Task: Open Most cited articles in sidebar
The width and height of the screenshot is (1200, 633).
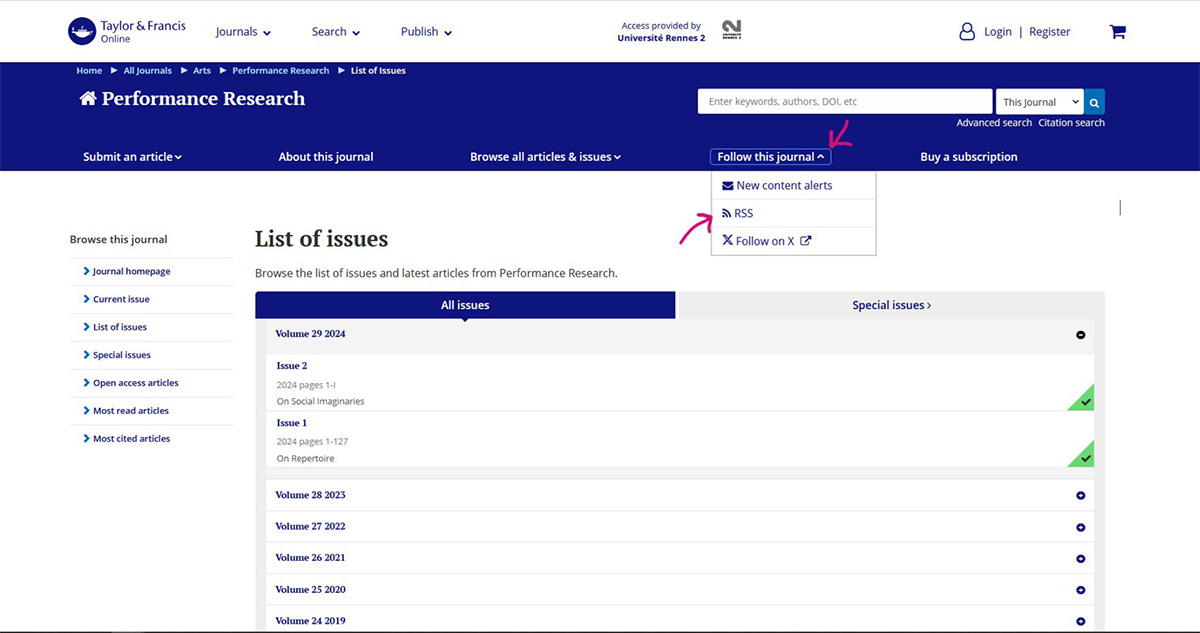Action: tap(132, 439)
